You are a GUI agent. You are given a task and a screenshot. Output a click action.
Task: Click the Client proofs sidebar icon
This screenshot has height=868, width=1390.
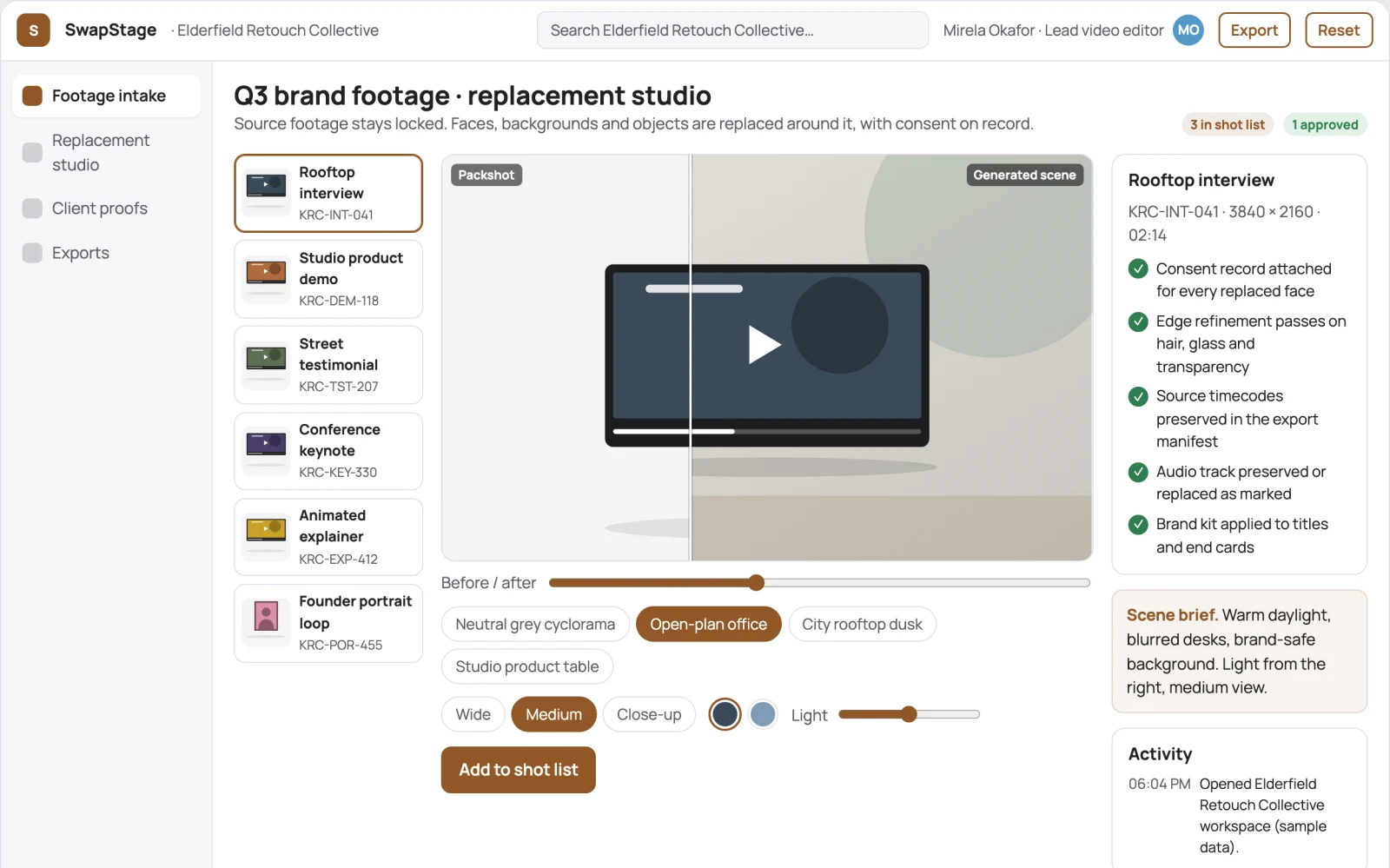pyautogui.click(x=32, y=209)
